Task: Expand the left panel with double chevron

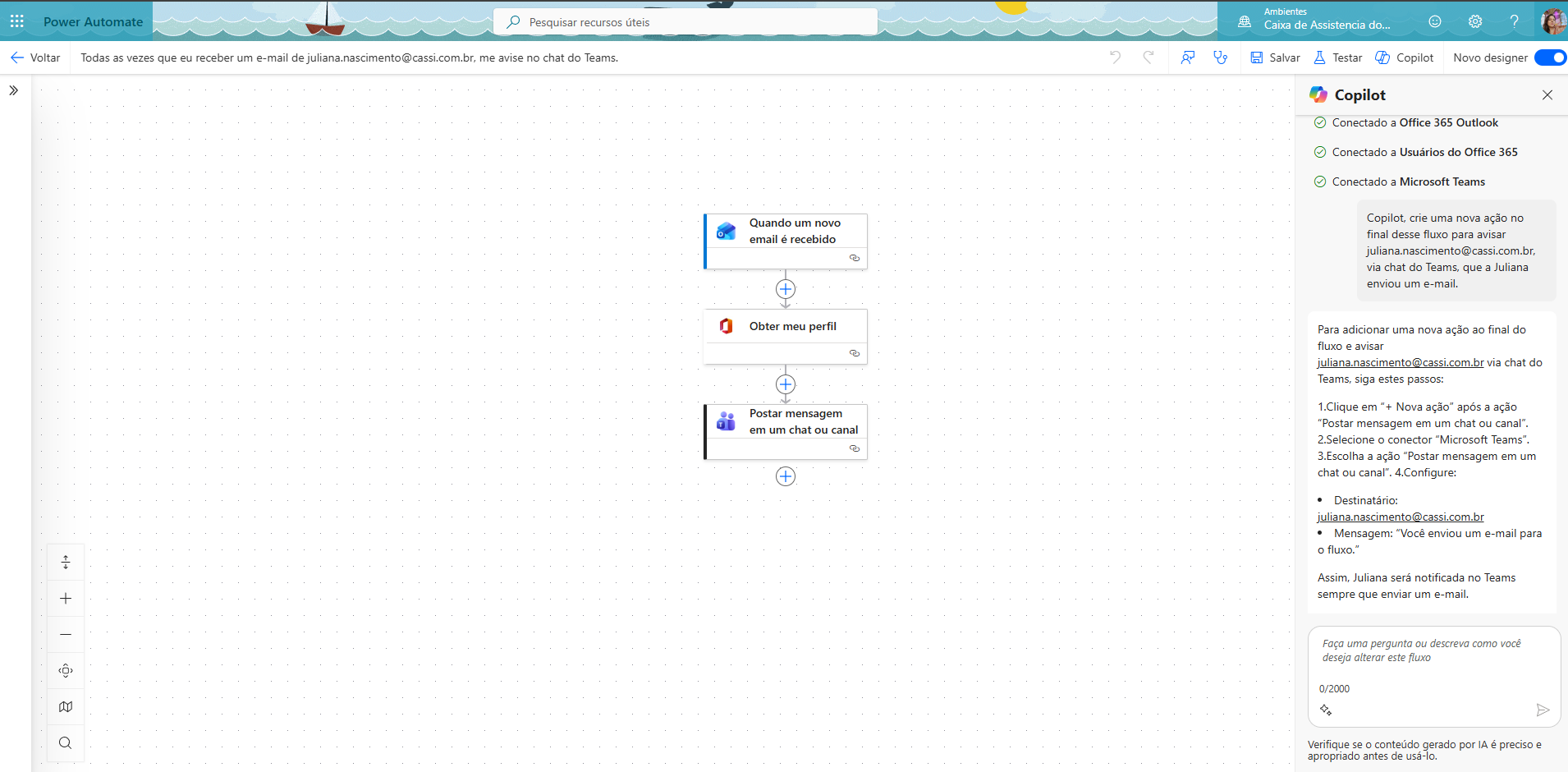Action: point(14,90)
